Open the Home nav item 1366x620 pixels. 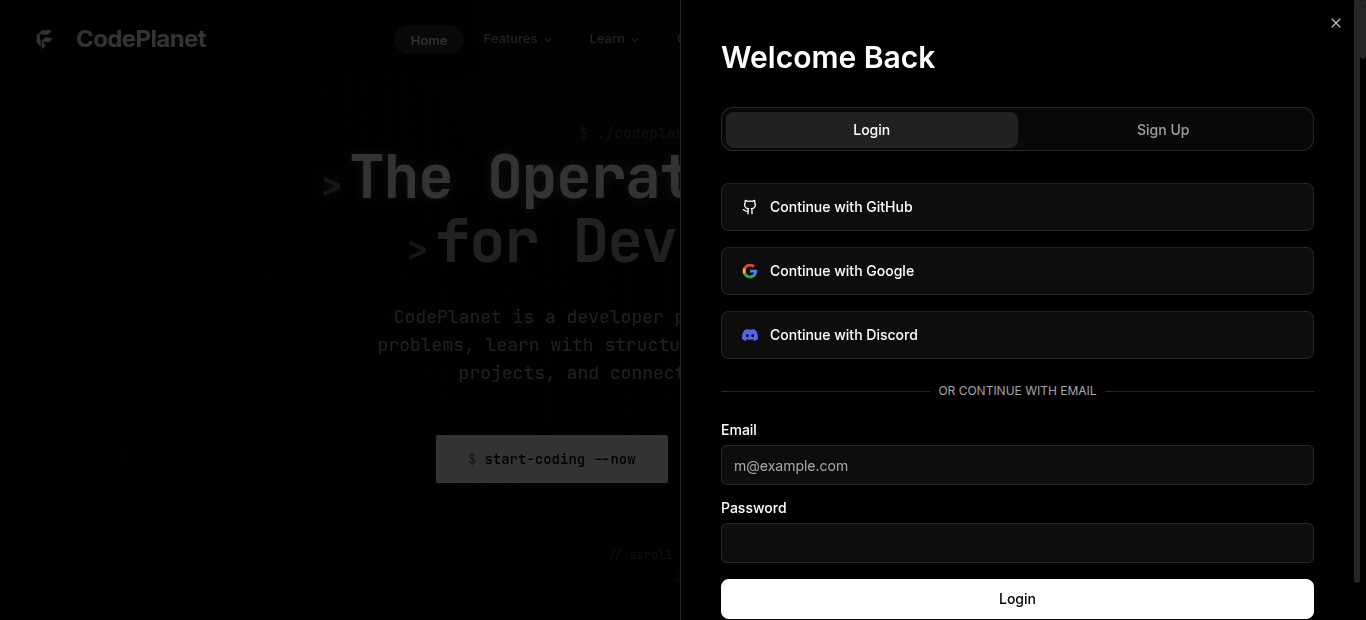(429, 40)
